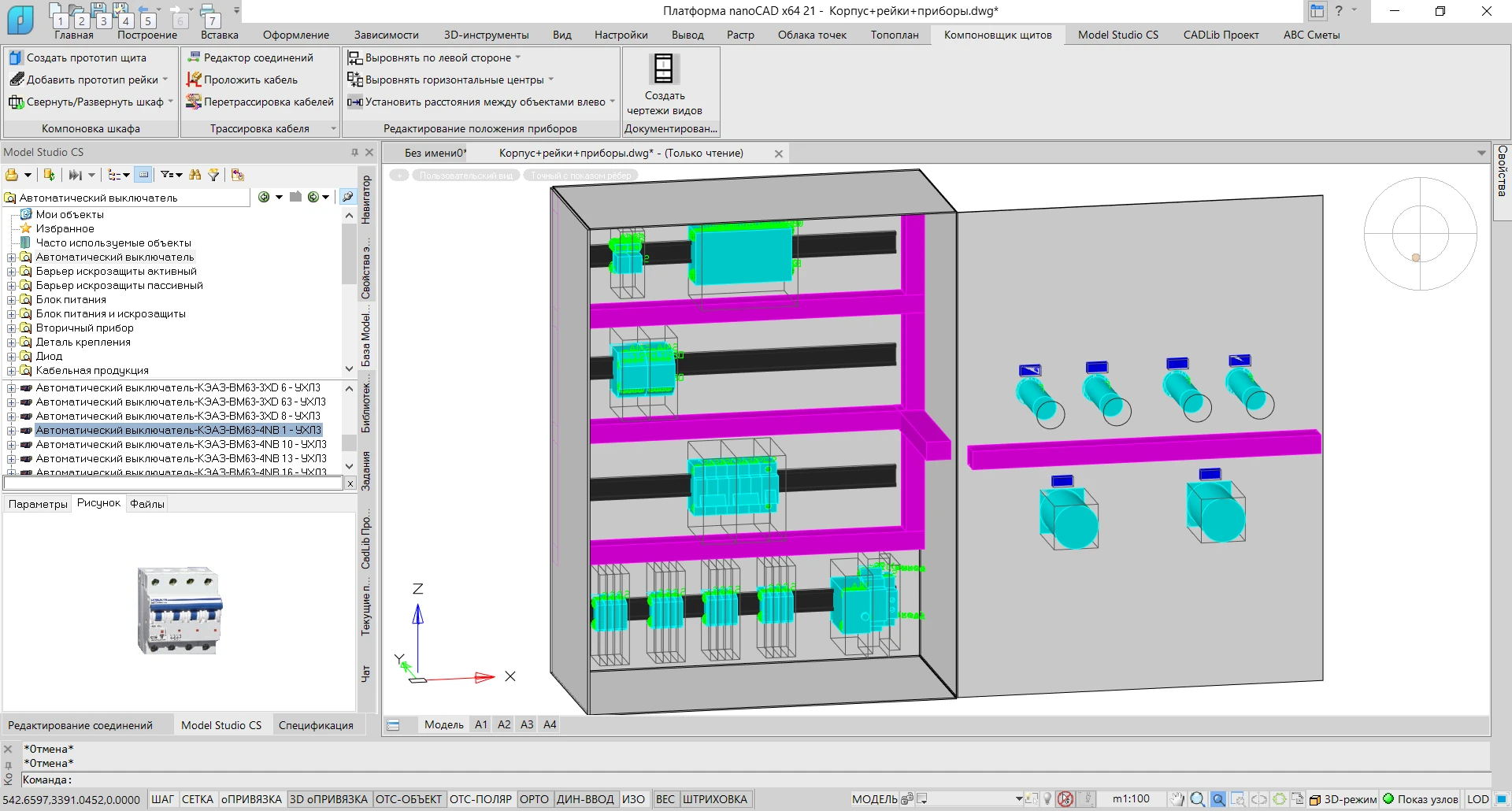Screen dimensions: 1512x811
Task: Select the pan hand tool in status bar
Action: point(1177,799)
